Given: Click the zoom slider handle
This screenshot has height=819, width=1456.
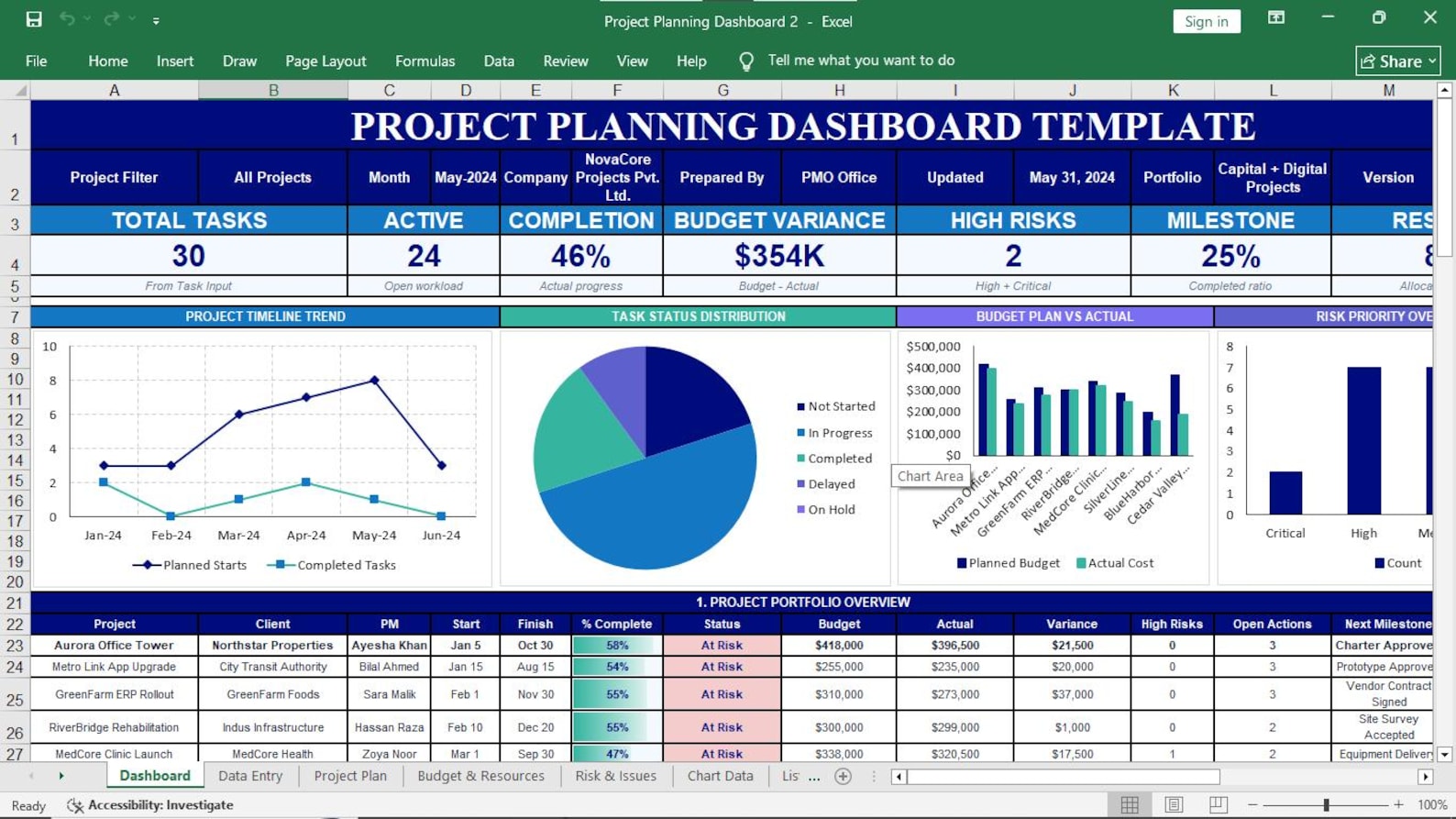Looking at the screenshot, I should click(1326, 804).
